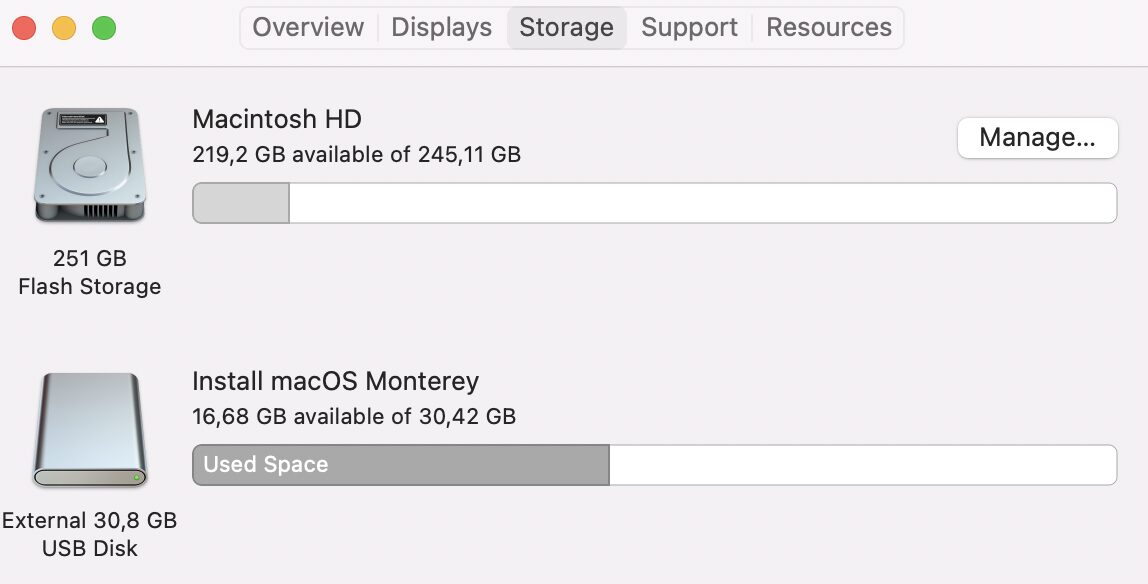This screenshot has height=584, width=1148.
Task: Click the Used Space bar segment
Action: click(x=400, y=465)
